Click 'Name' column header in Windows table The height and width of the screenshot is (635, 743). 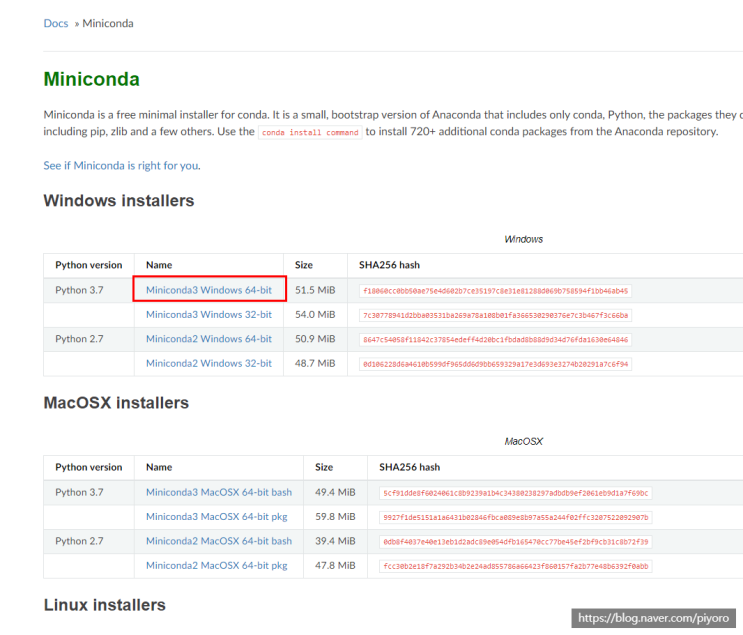159,265
